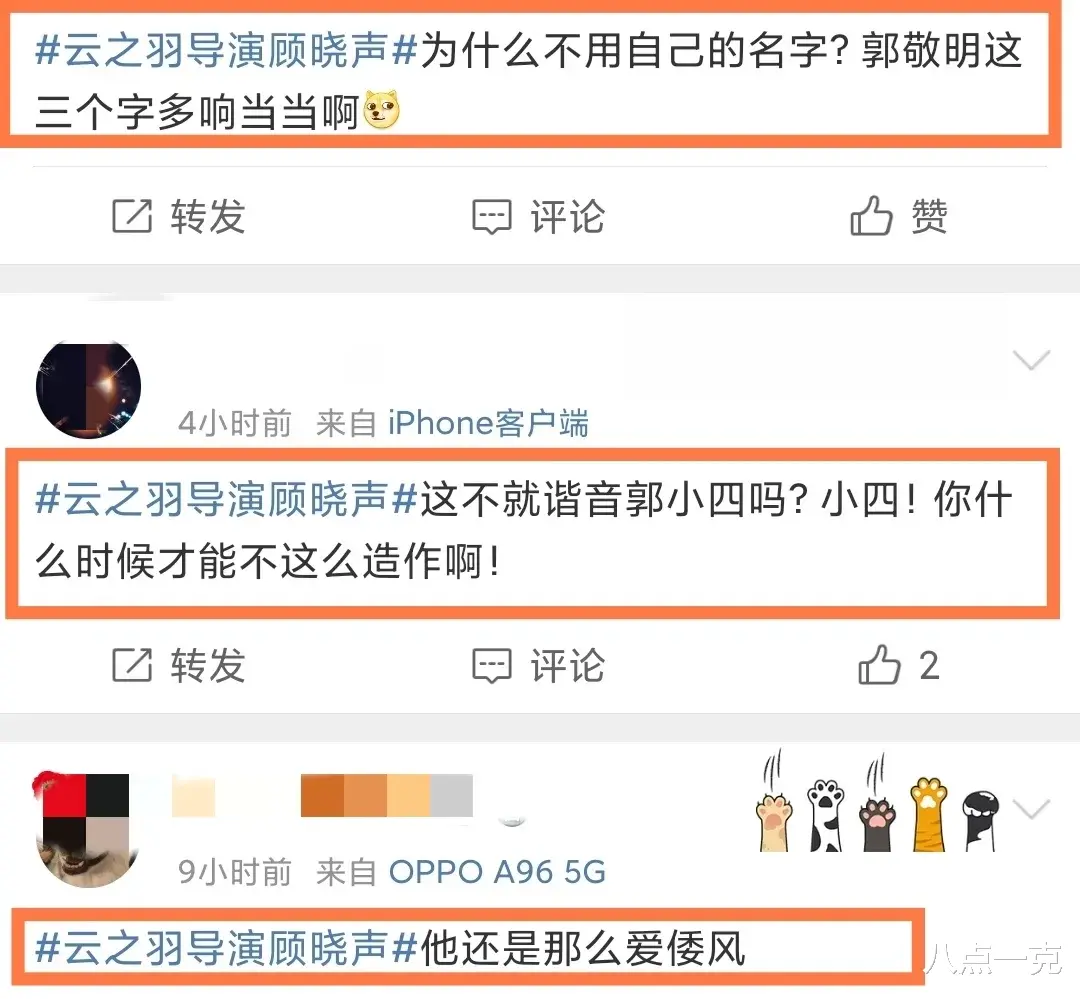Open the pixelated avatar of the third poster
1080x999 pixels.
(85, 830)
